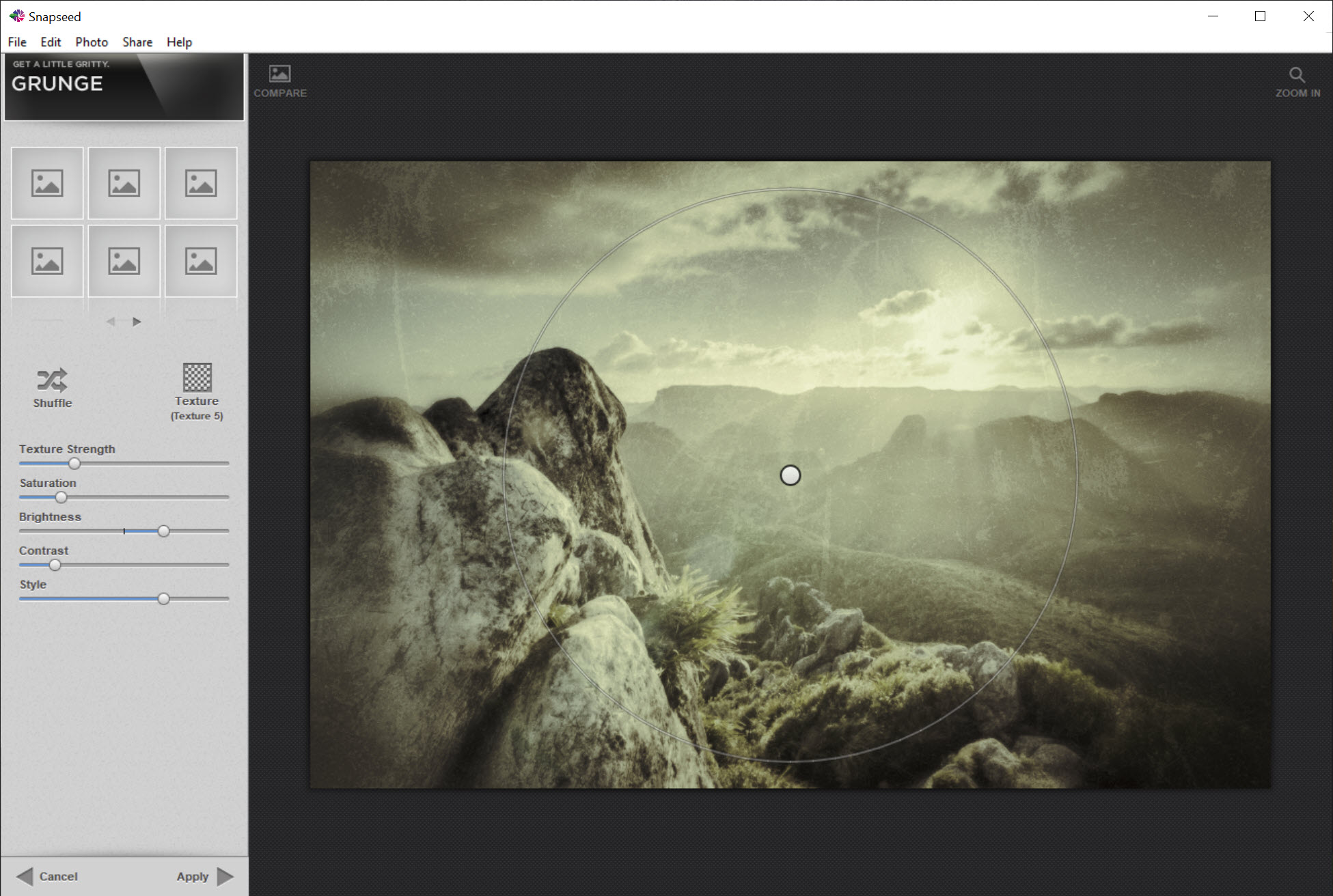The width and height of the screenshot is (1333, 896).
Task: Click the center point handle on photo
Action: pyautogui.click(x=790, y=475)
